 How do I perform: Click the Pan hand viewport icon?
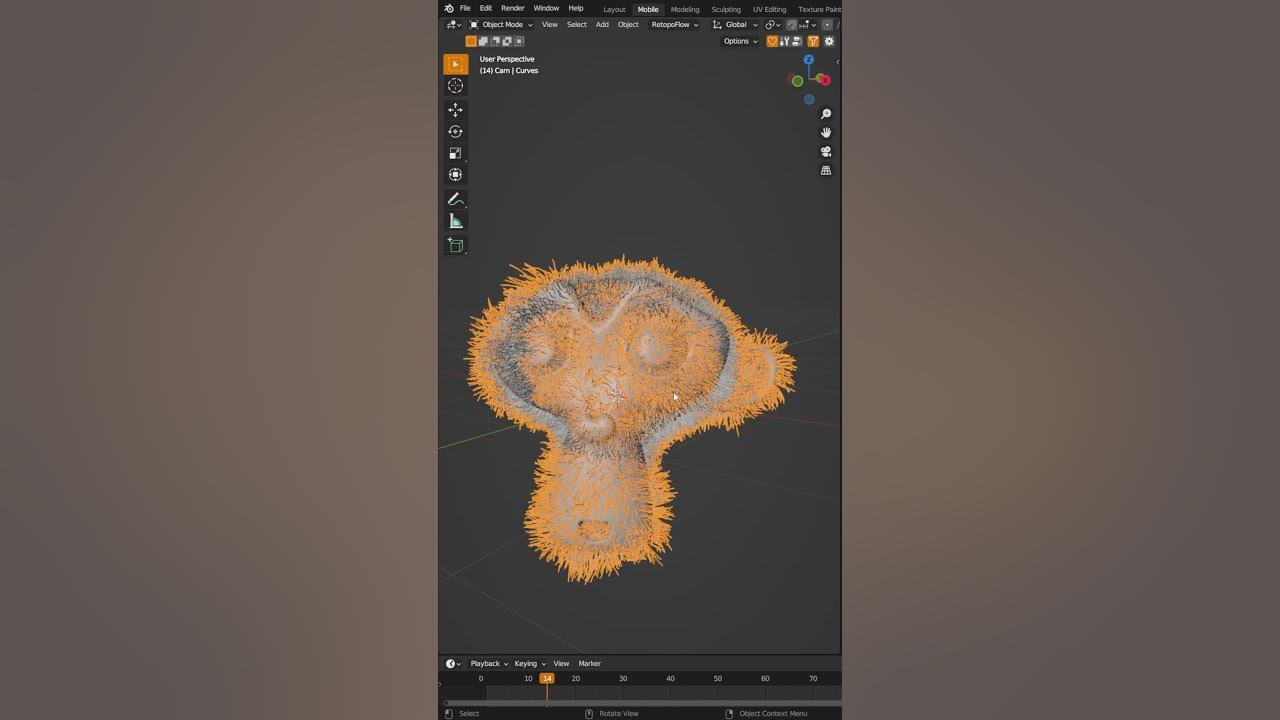click(826, 132)
